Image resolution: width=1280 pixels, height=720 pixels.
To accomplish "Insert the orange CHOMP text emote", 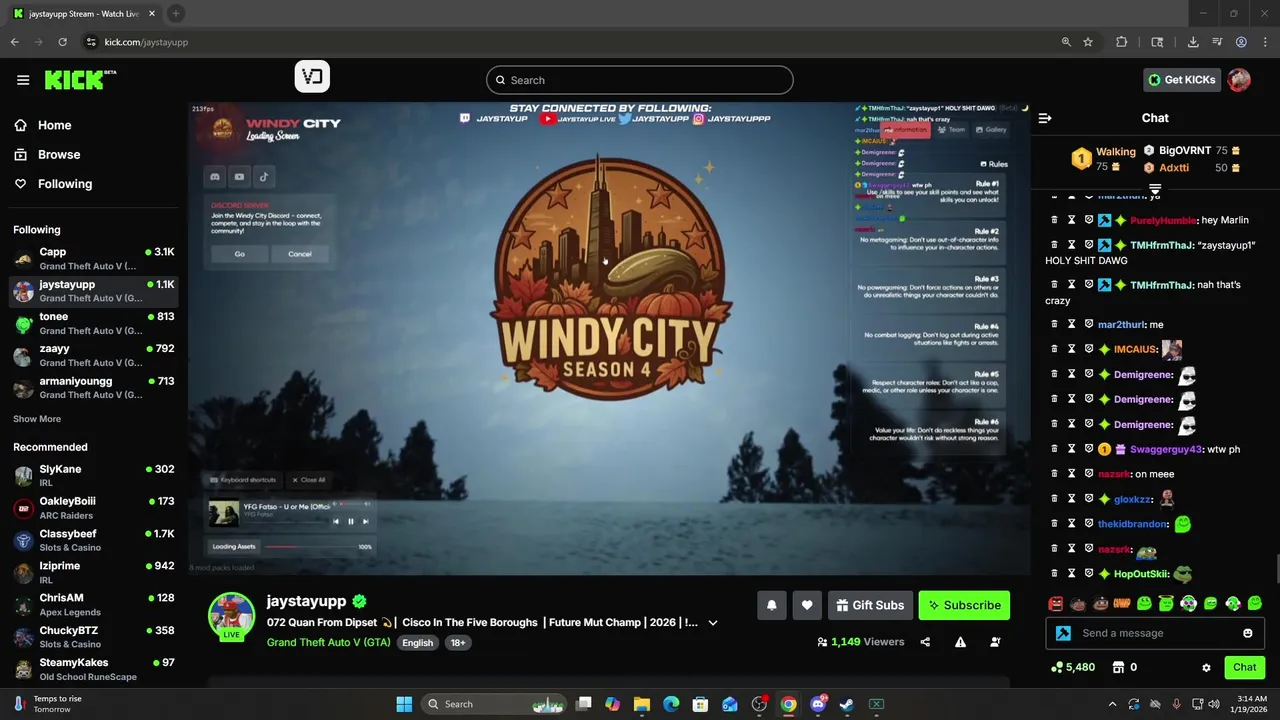I will 1122,603.
